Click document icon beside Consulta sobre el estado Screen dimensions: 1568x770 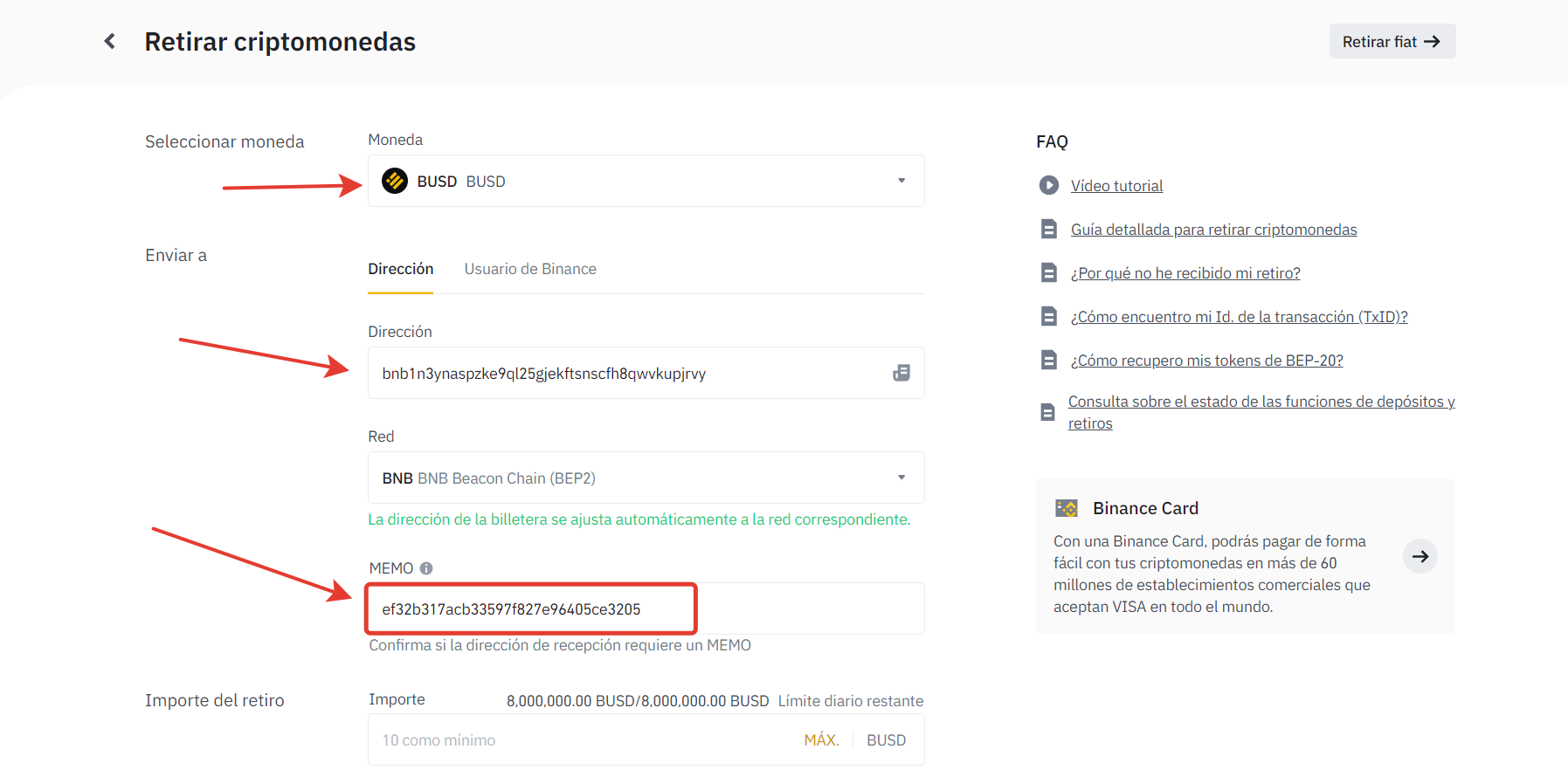(x=1047, y=412)
